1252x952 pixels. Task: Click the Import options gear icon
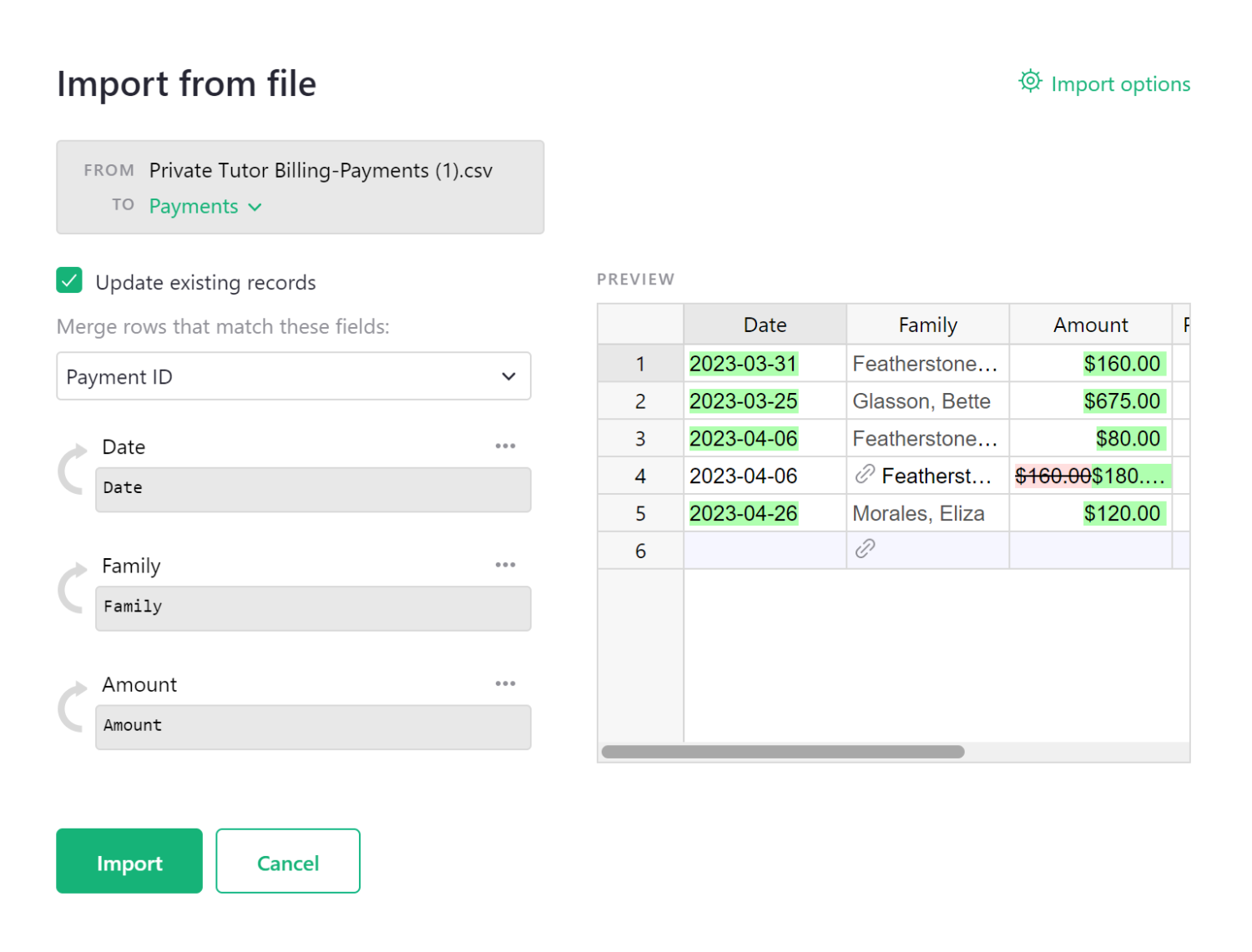click(x=1030, y=82)
